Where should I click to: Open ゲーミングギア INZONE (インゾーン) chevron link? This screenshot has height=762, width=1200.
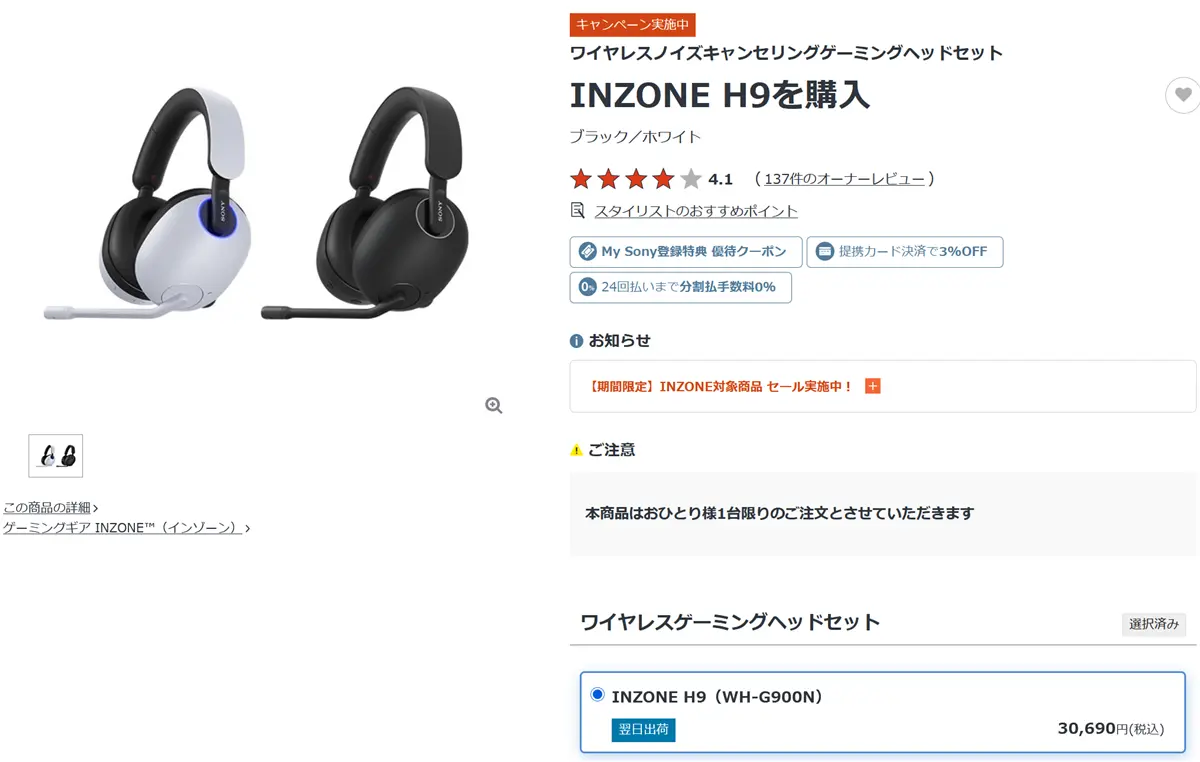point(126,527)
